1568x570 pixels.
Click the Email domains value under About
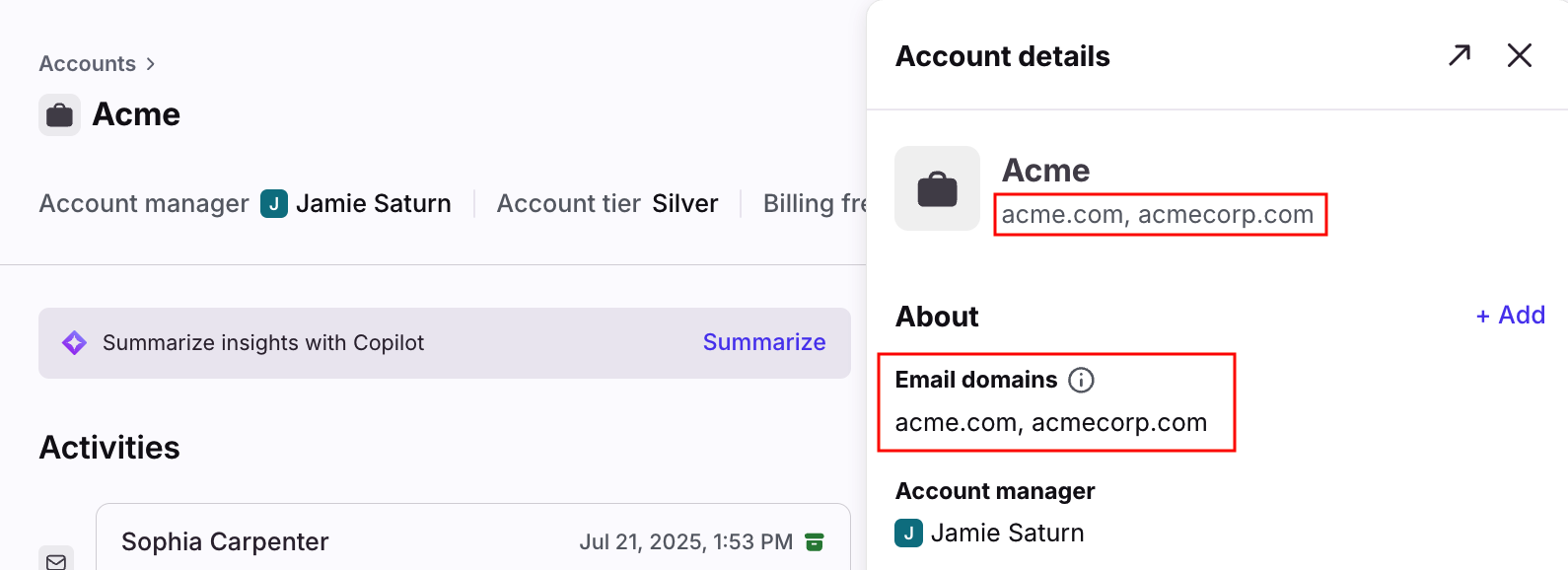coord(1051,422)
